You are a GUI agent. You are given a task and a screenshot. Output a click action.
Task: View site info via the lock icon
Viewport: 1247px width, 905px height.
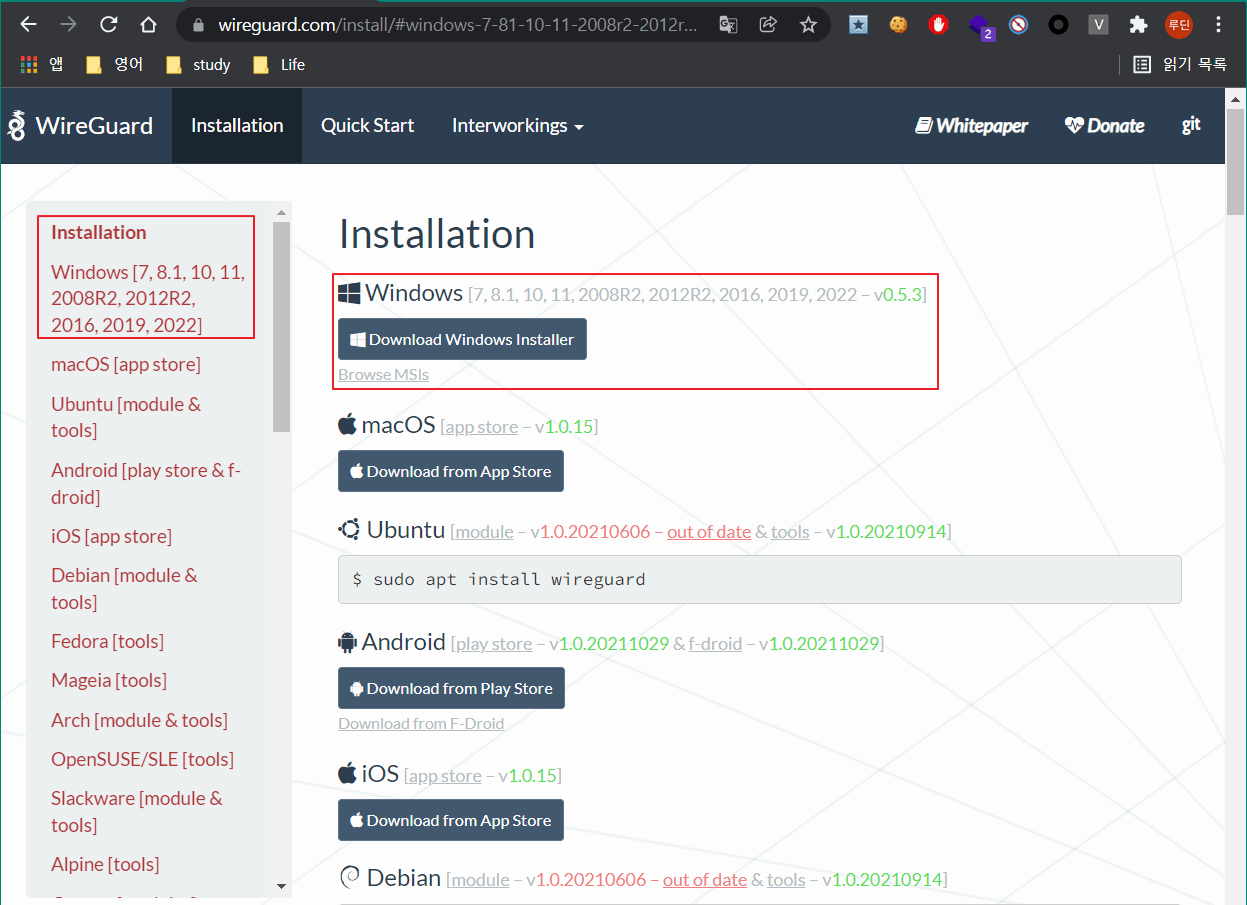(199, 25)
